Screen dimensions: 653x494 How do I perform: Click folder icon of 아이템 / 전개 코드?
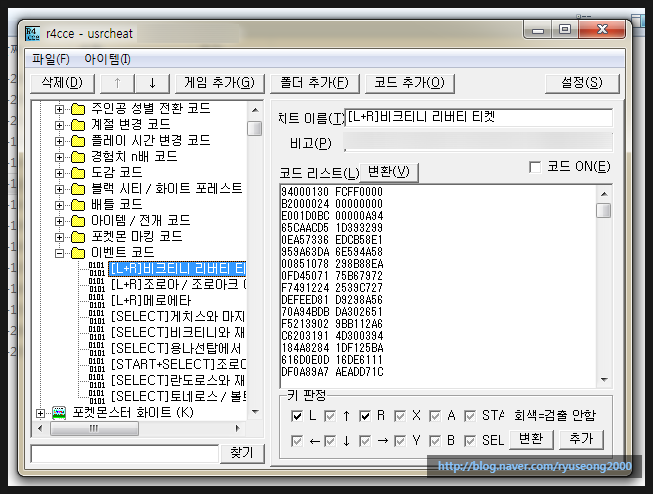point(78,221)
